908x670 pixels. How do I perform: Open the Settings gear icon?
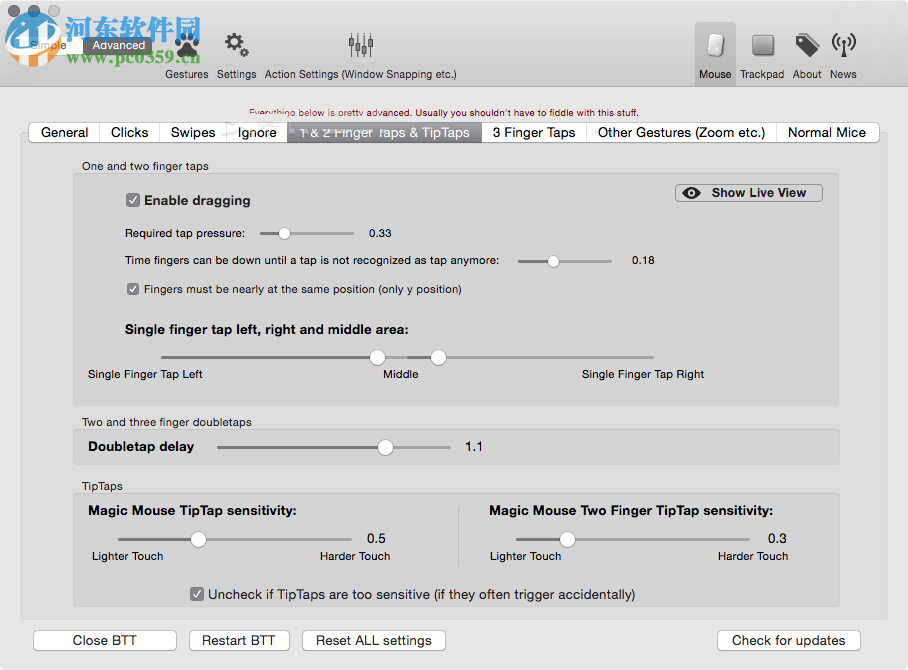point(236,45)
